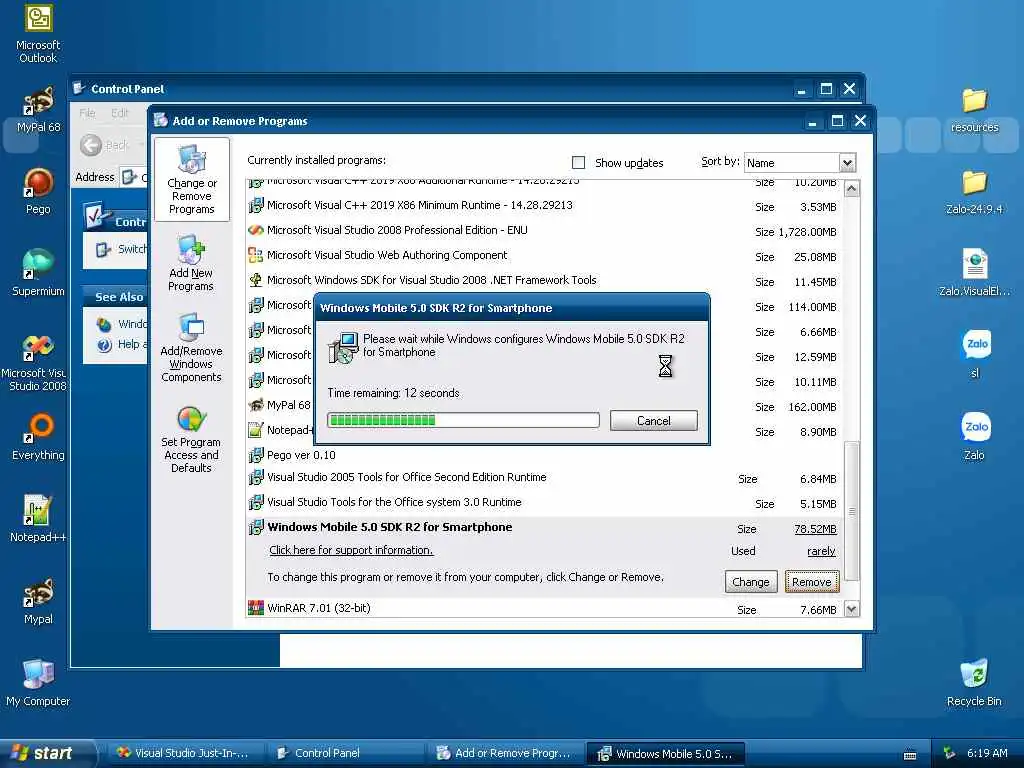Click the configuration progress bar
The width and height of the screenshot is (1024, 768).
tap(463, 420)
